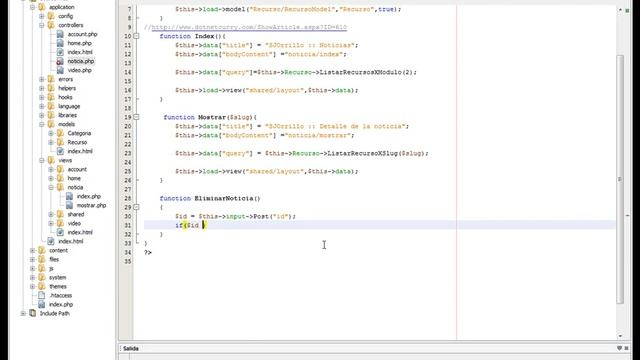The width and height of the screenshot is (640, 360).
Task: Select mostrar.php in noticia views
Action: (x=91, y=205)
